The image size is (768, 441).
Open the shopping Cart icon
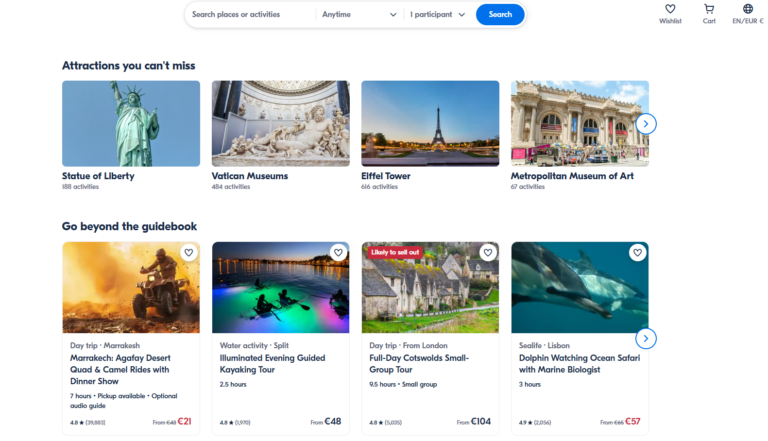coord(709,9)
